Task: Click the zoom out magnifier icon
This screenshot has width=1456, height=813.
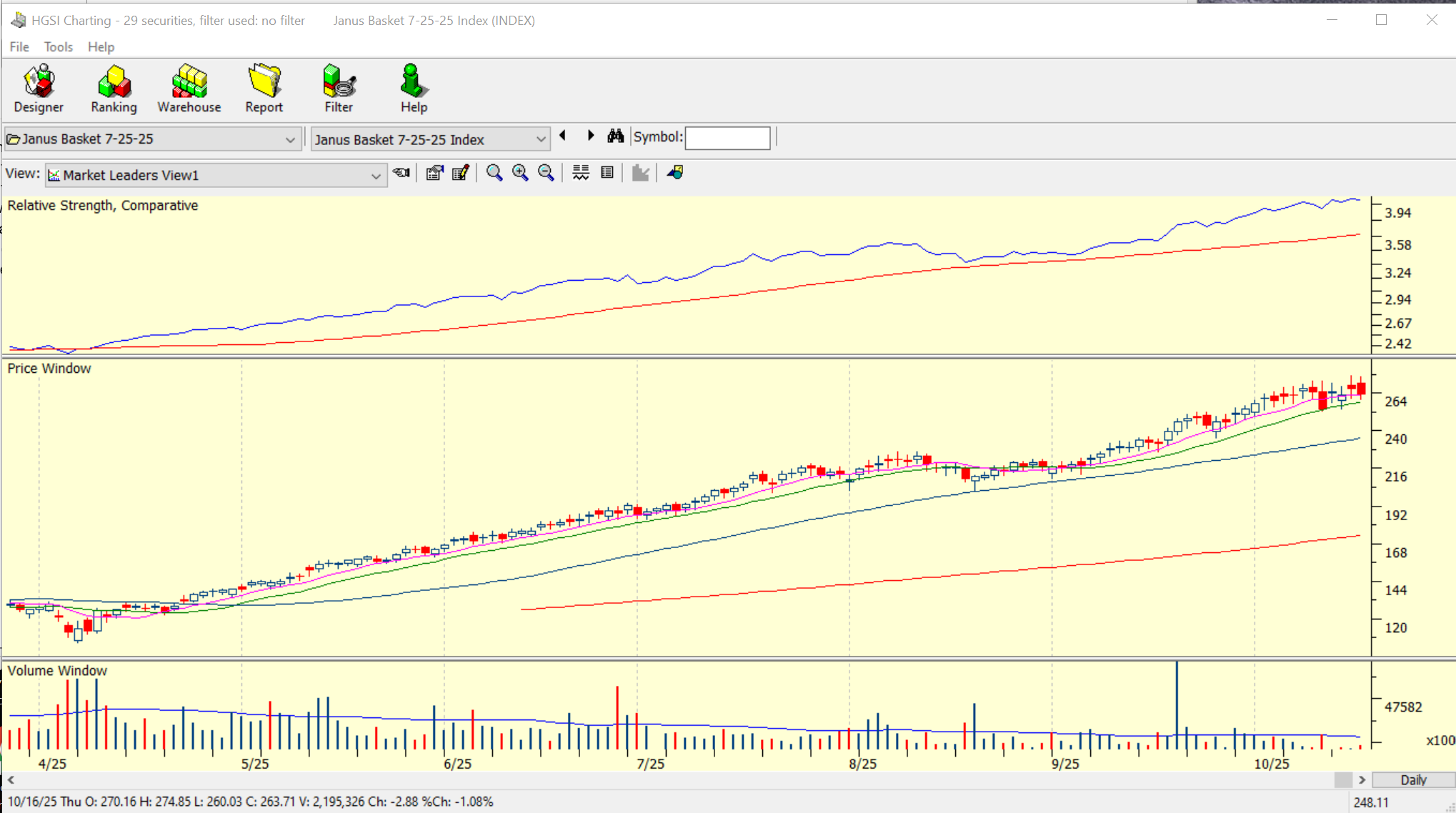Action: pyautogui.click(x=546, y=173)
